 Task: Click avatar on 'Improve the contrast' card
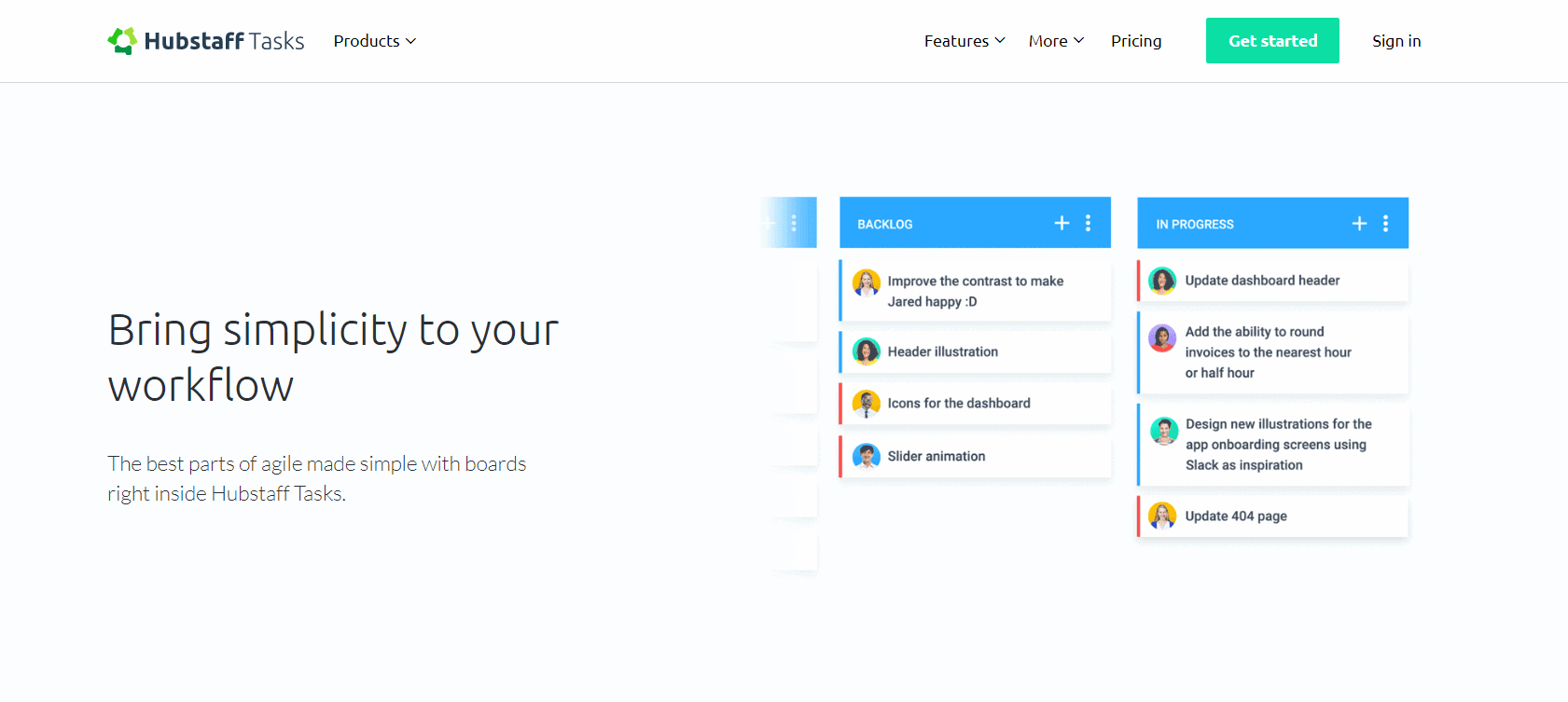pos(867,282)
